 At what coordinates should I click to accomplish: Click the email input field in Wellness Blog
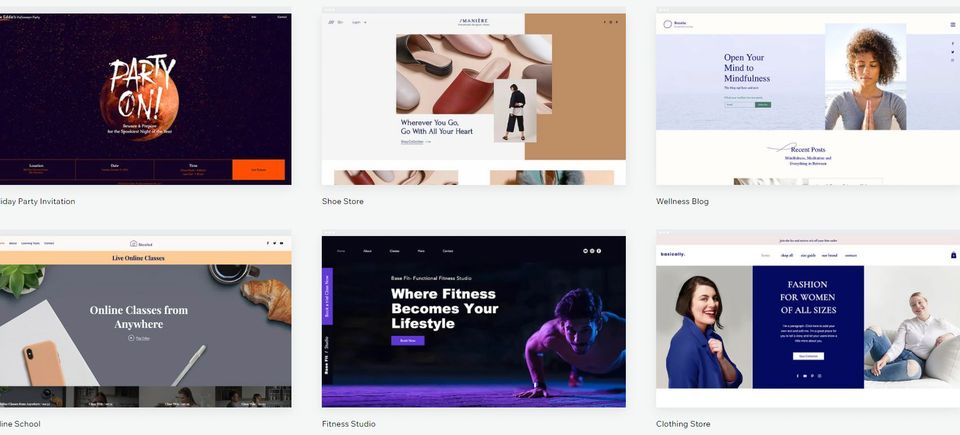(737, 104)
